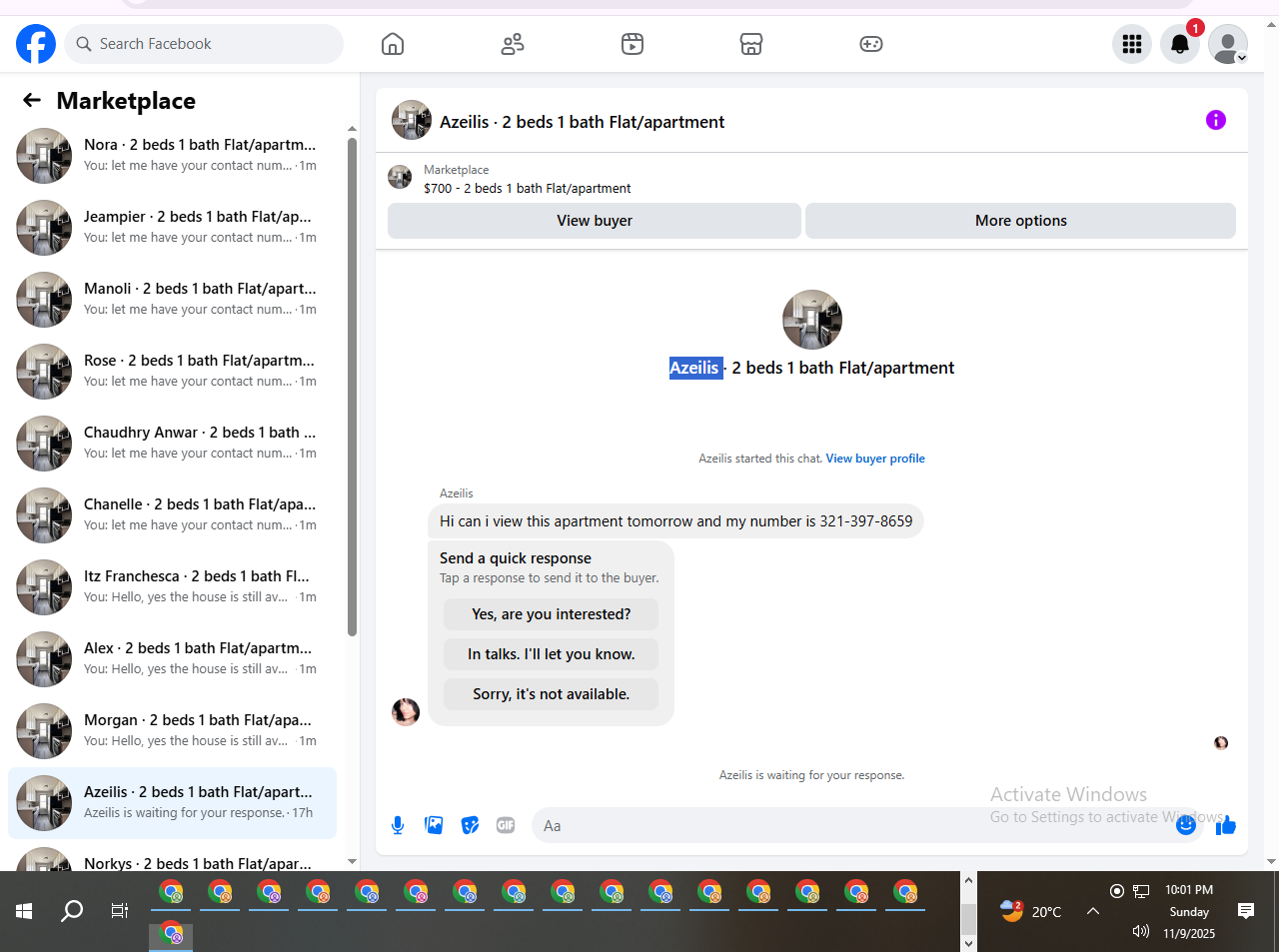Send quick reply "In talks. I'll let you know."

[552, 654]
